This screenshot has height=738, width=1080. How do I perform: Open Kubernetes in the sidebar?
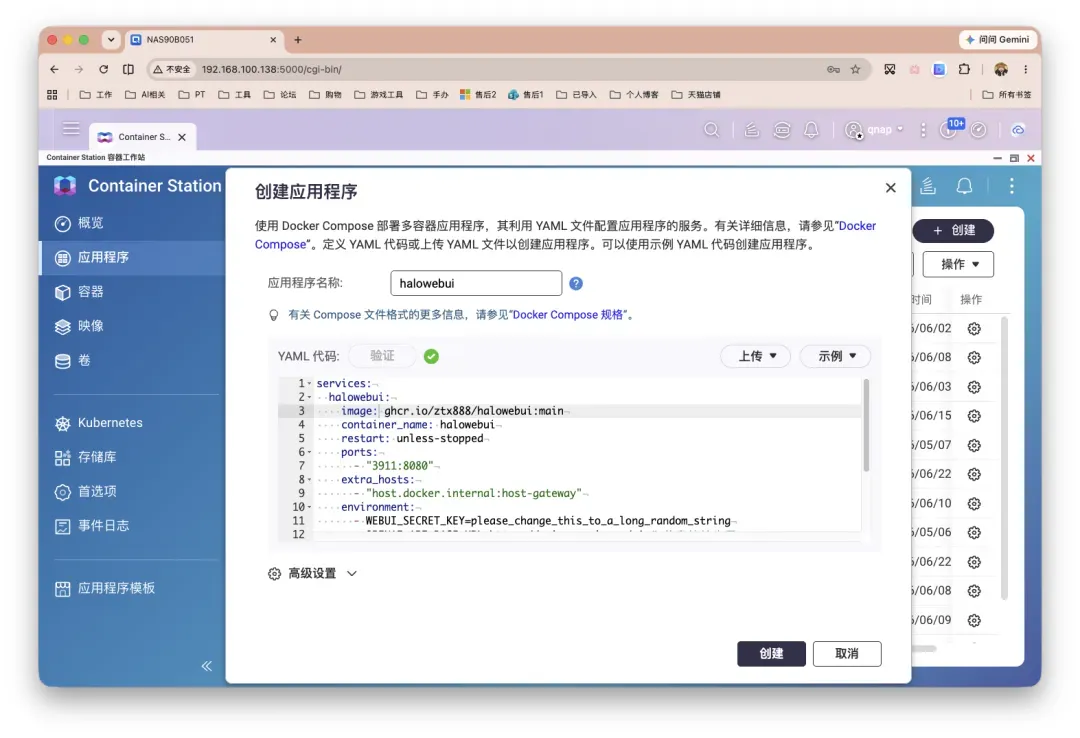pos(98,423)
